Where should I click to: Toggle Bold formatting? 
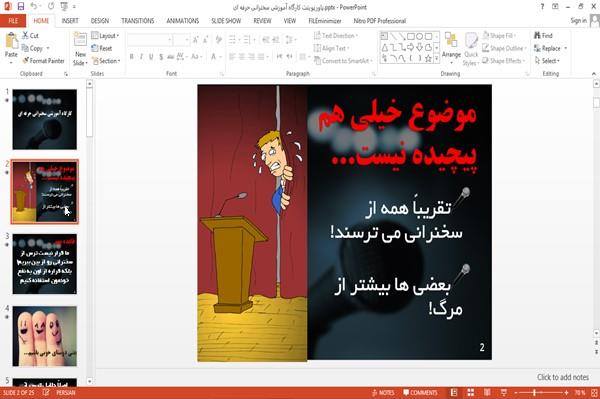(x=132, y=57)
